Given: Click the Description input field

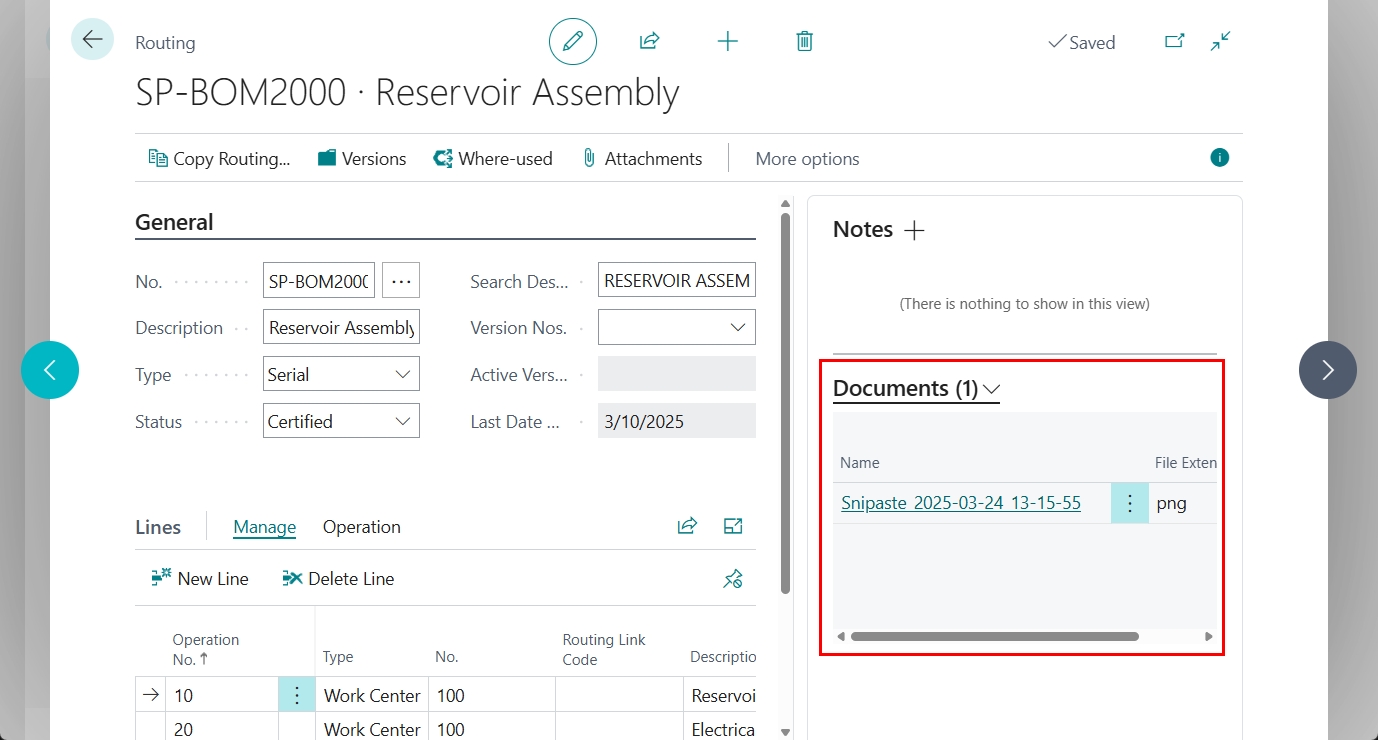Looking at the screenshot, I should tap(341, 328).
